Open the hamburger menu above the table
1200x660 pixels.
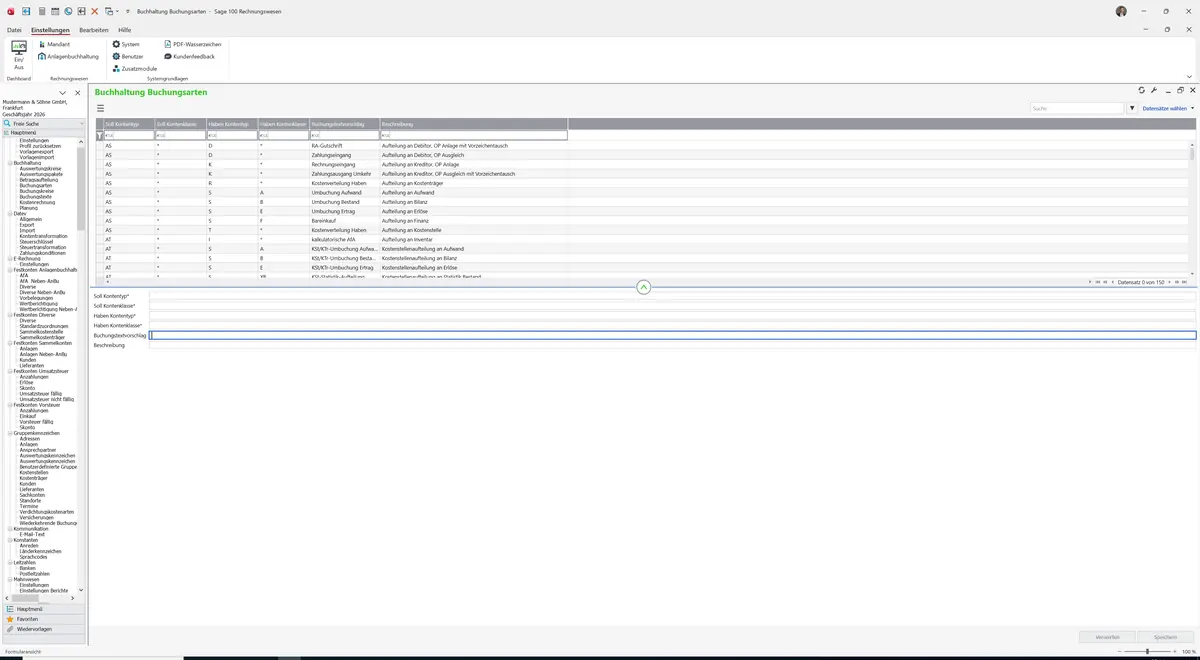pyautogui.click(x=100, y=108)
